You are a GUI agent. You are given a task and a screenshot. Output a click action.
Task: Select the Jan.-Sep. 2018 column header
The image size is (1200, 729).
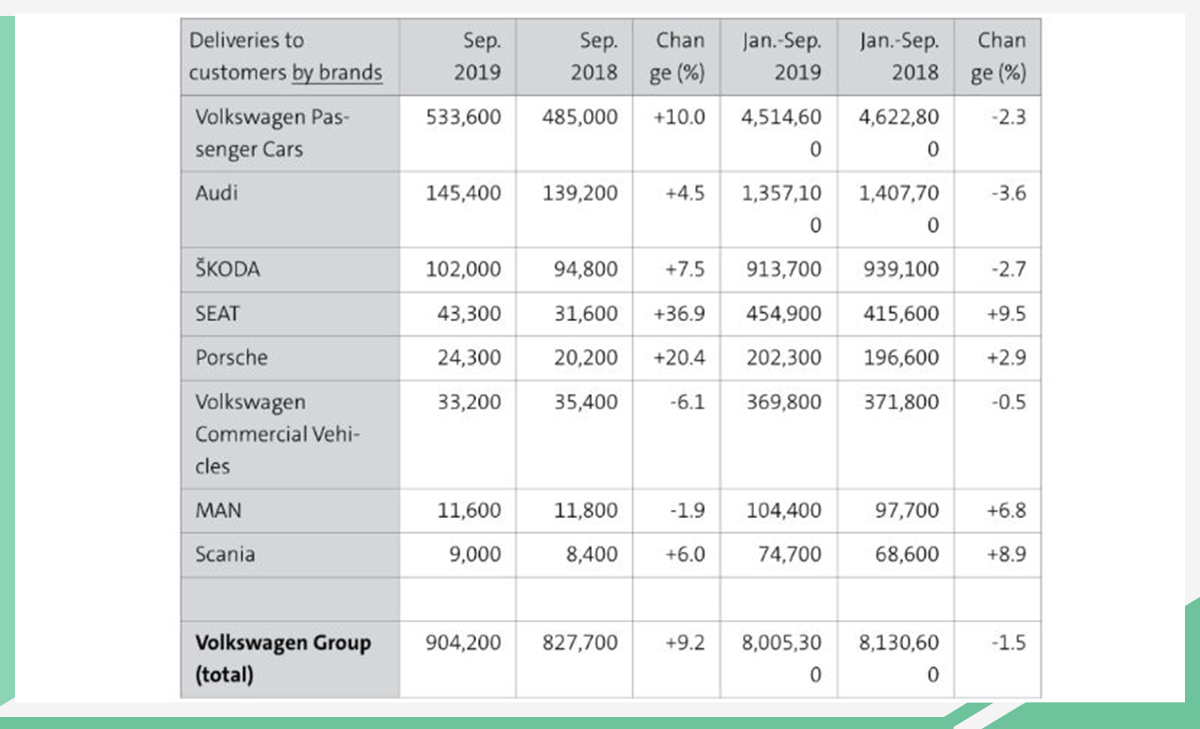899,57
